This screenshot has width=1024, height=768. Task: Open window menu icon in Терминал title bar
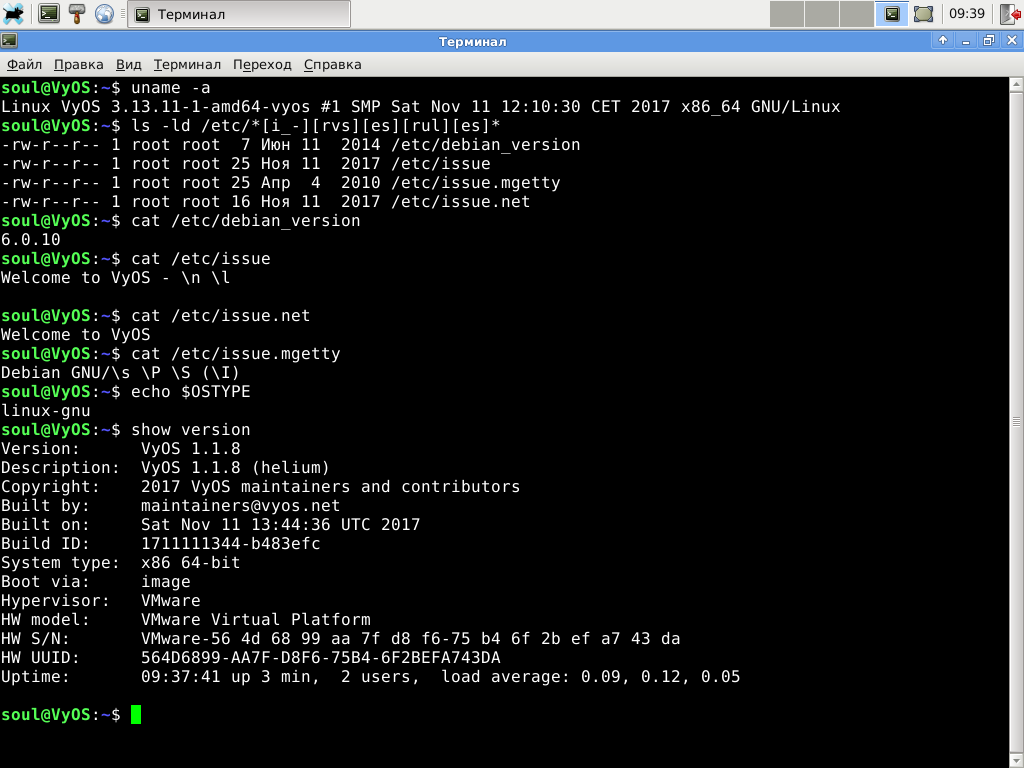click(x=8, y=41)
